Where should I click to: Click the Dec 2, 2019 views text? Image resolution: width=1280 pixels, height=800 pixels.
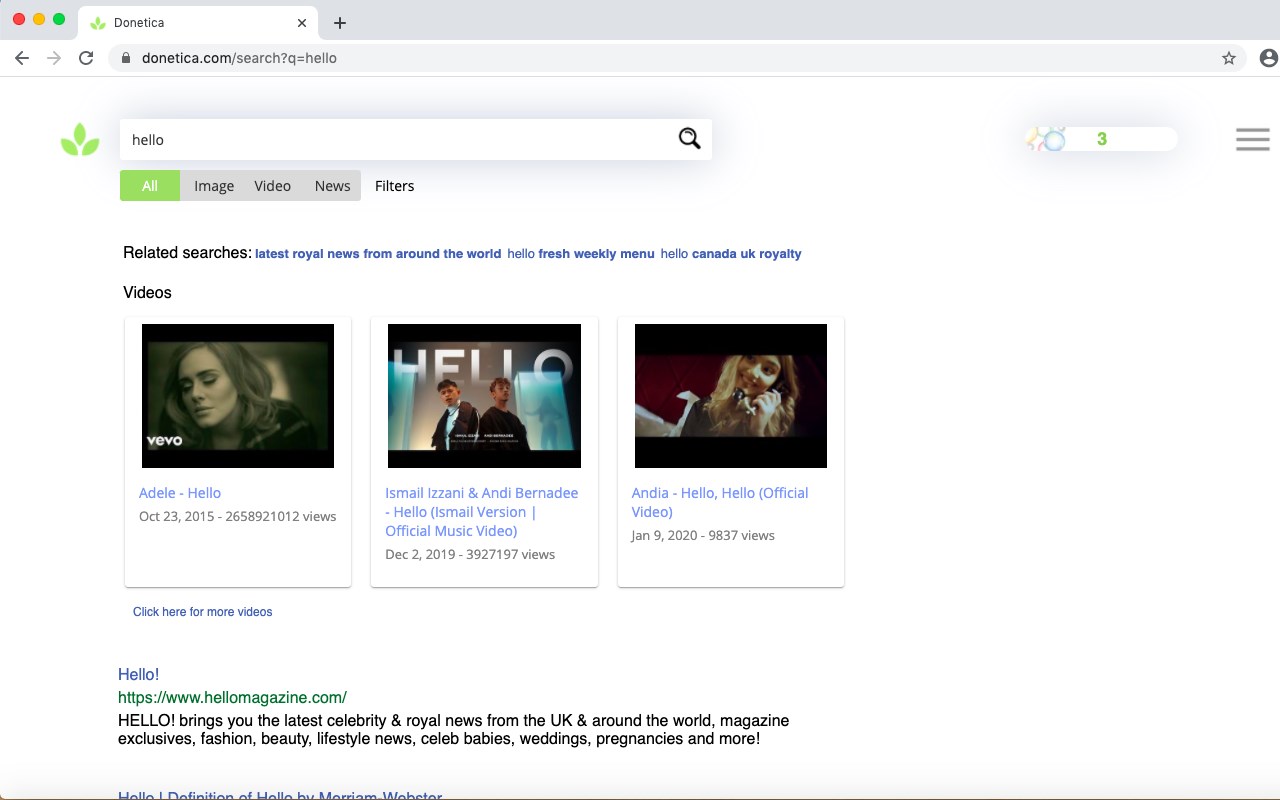tap(470, 555)
